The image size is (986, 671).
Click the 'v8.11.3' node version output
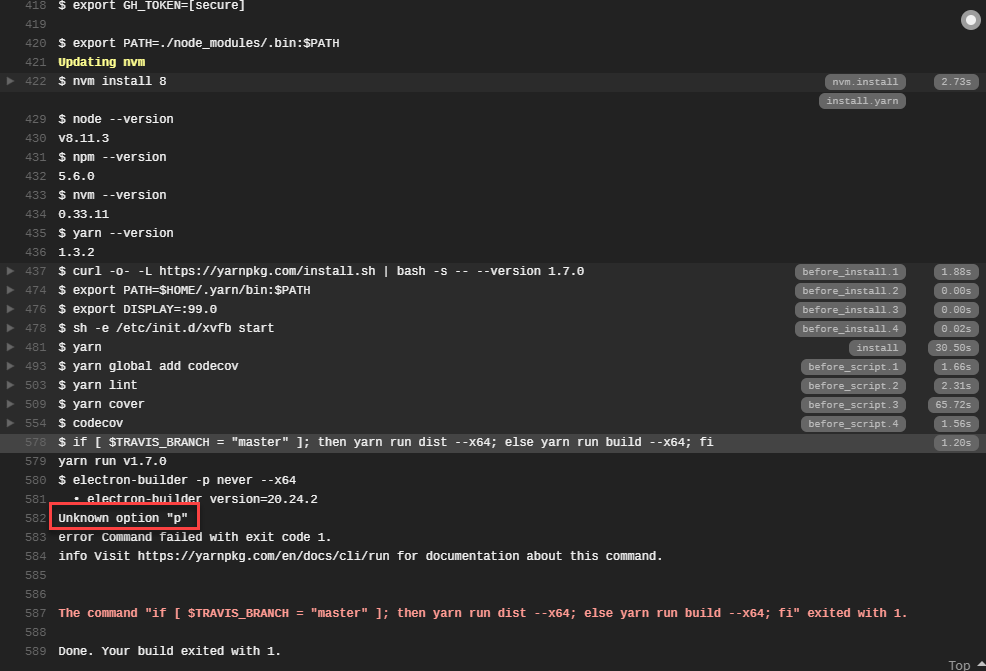tap(84, 138)
